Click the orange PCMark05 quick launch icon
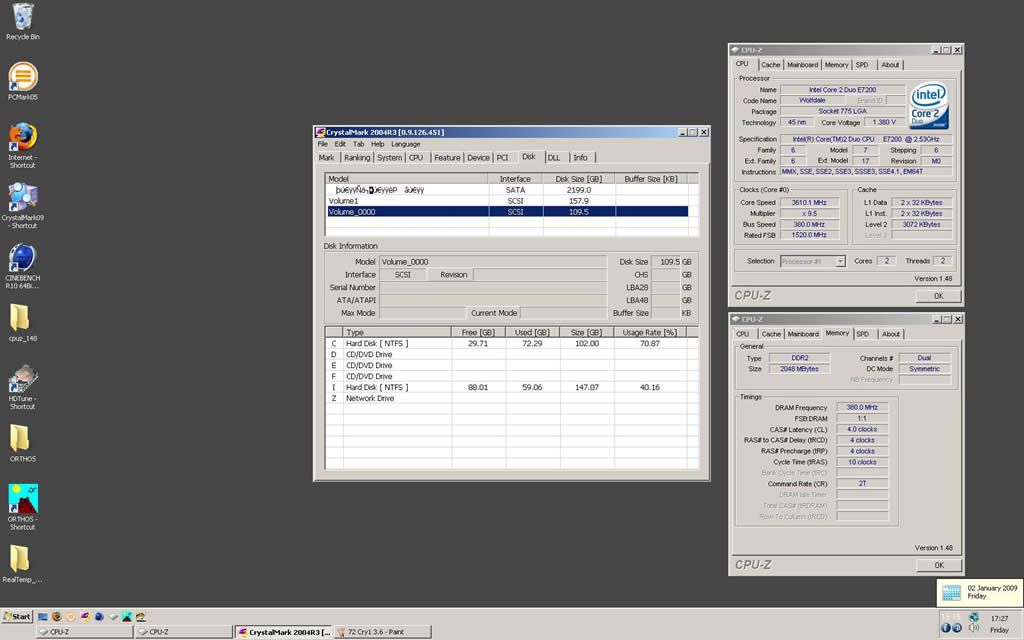The width and height of the screenshot is (1024, 640). (x=71, y=616)
